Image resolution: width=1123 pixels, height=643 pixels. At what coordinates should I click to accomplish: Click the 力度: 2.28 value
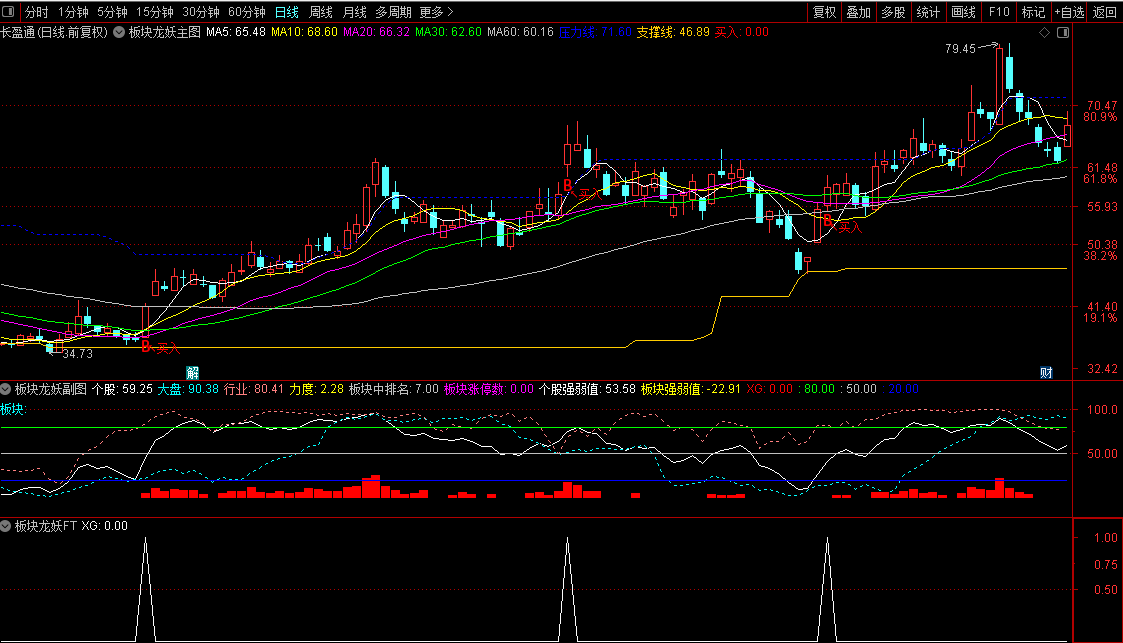[x=317, y=389]
